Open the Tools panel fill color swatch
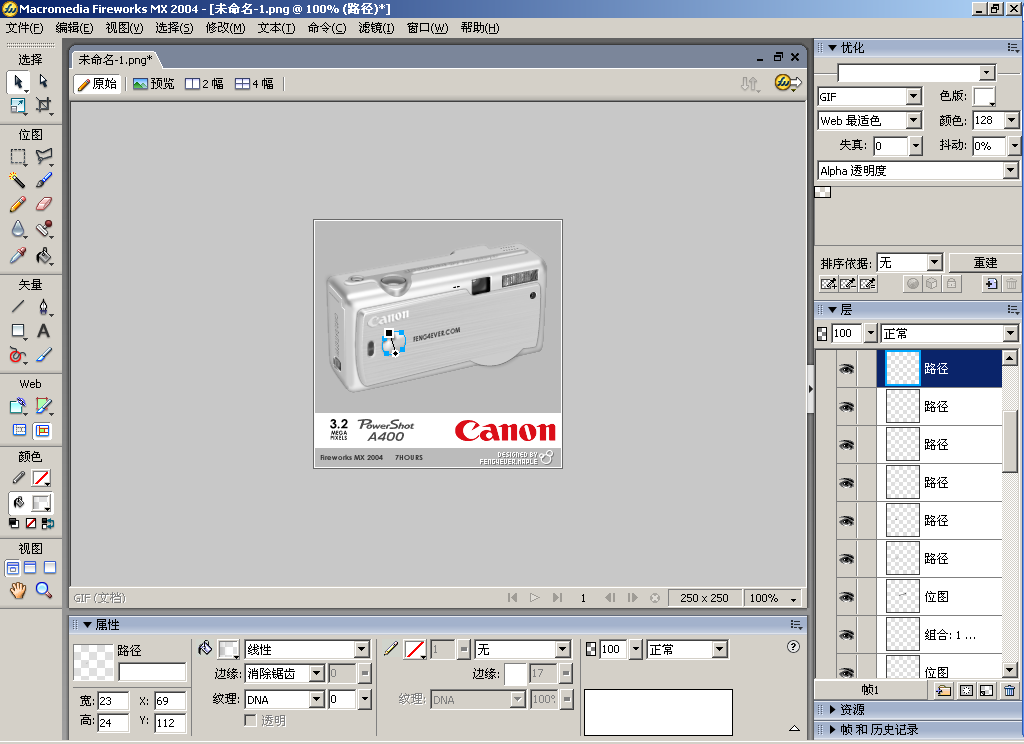Viewport: 1024px width, 744px height. (x=41, y=503)
